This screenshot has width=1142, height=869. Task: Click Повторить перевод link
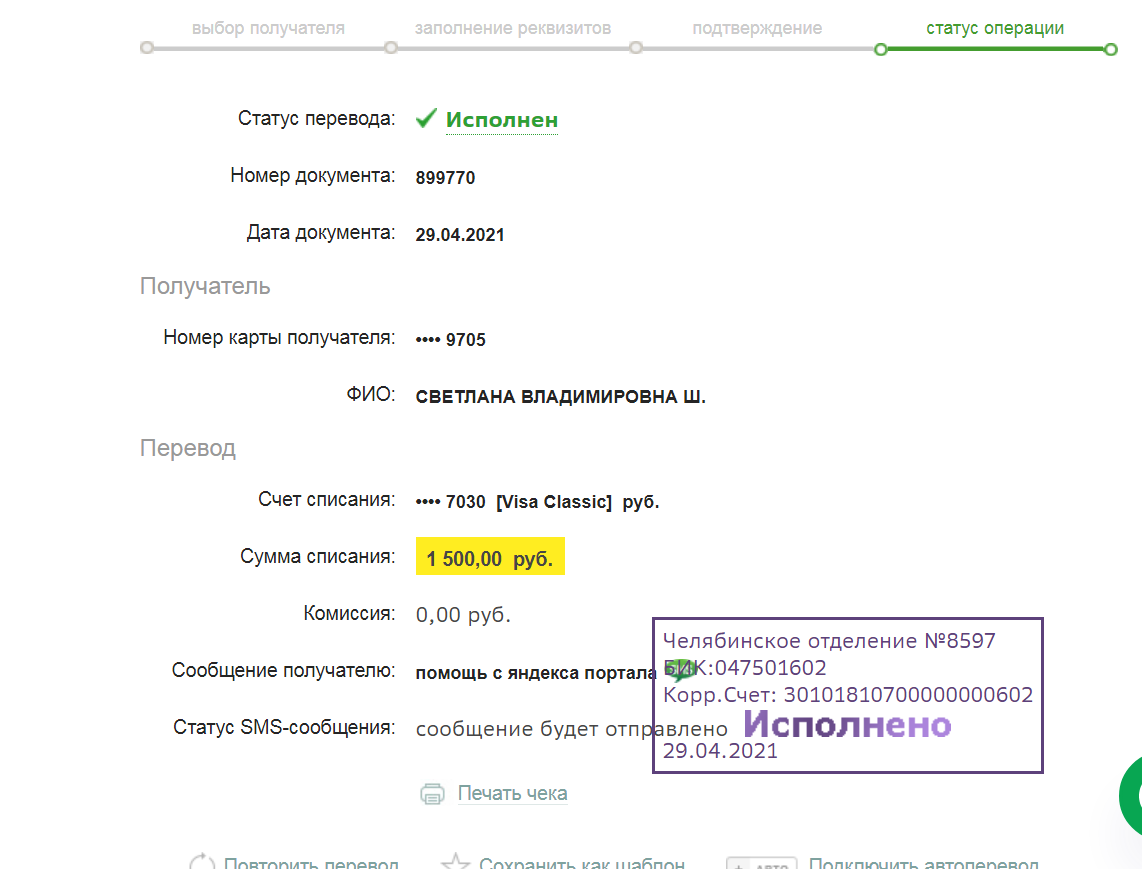(x=311, y=862)
